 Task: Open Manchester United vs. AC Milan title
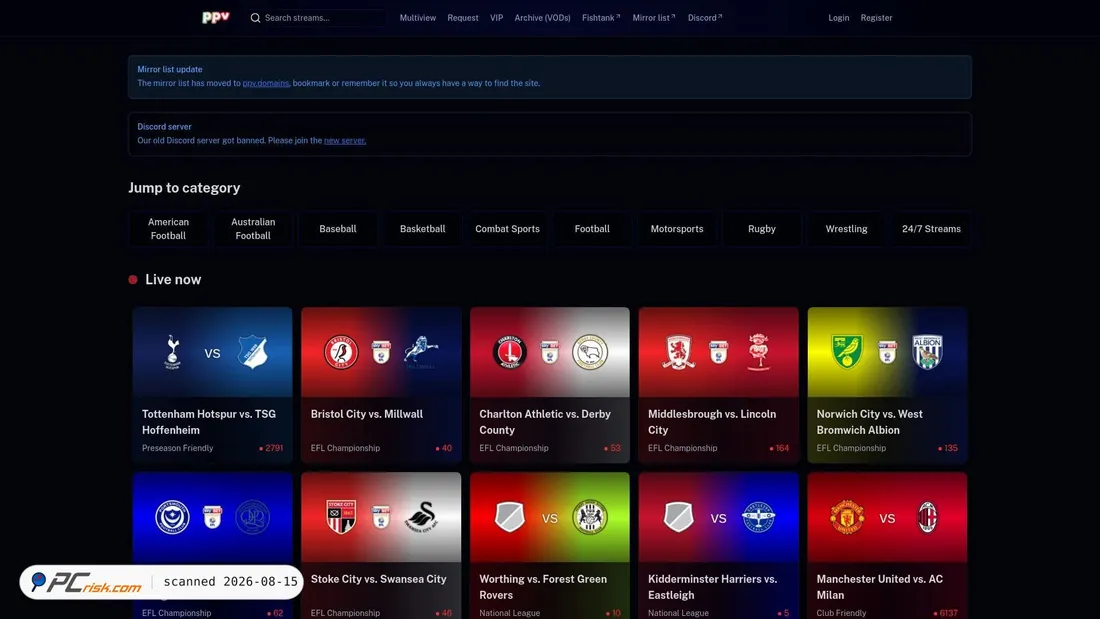tap(880, 587)
